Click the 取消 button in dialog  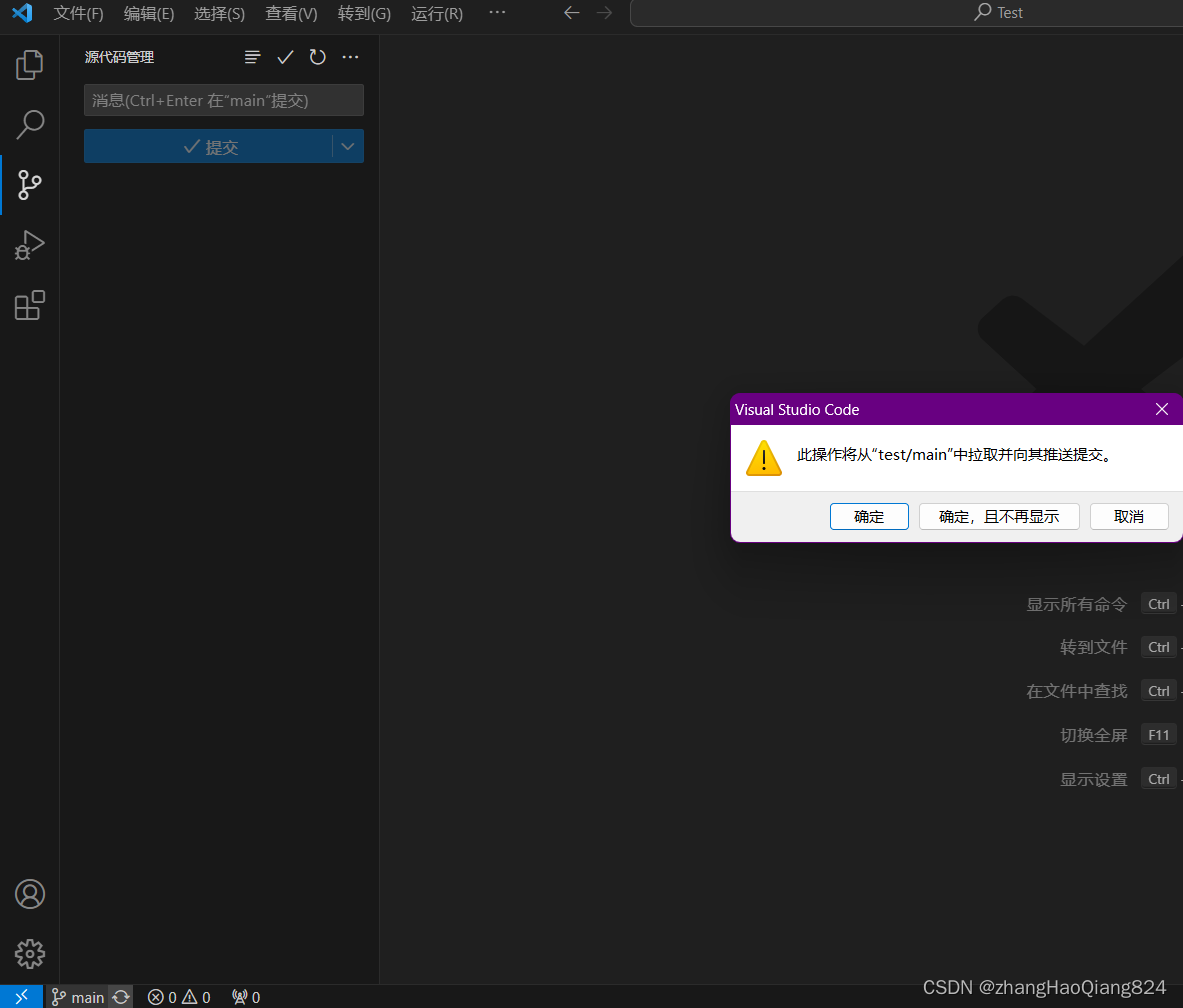pos(1129,517)
